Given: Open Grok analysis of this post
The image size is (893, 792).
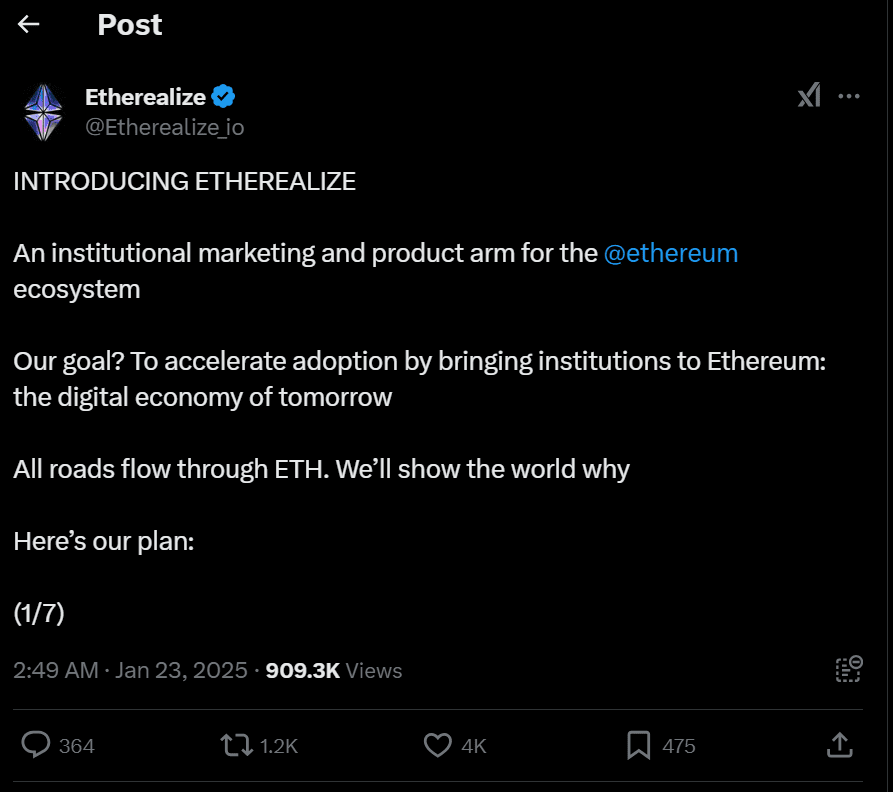Looking at the screenshot, I should [x=807, y=96].
